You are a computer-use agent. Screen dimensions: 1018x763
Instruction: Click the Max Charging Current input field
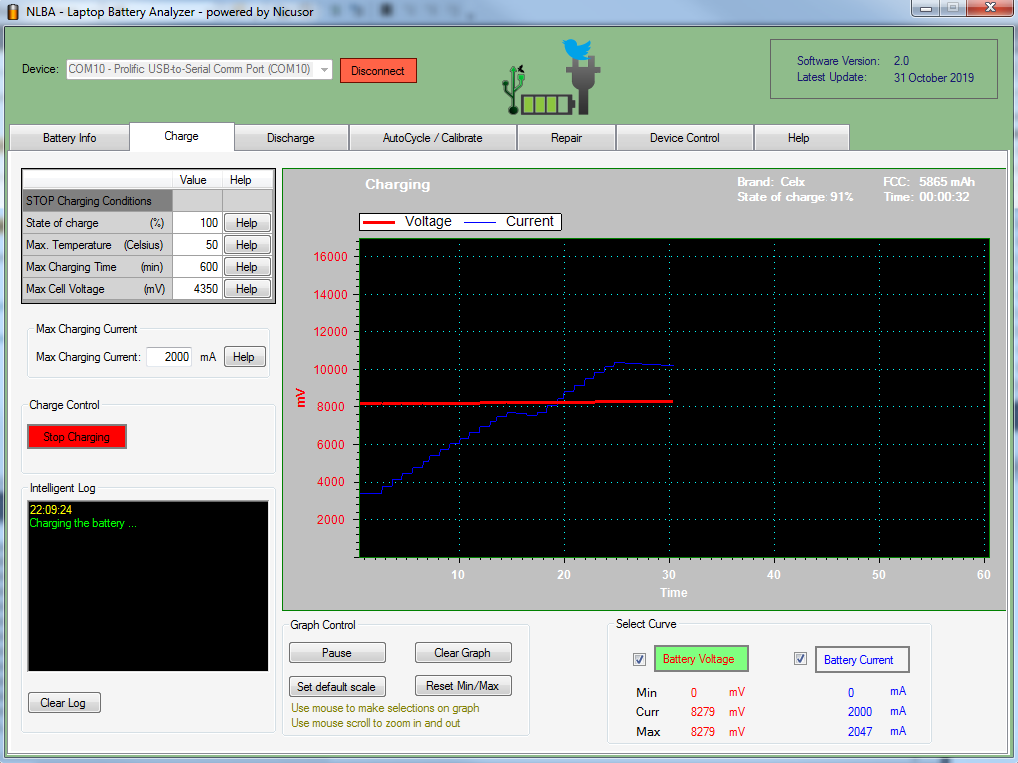168,356
